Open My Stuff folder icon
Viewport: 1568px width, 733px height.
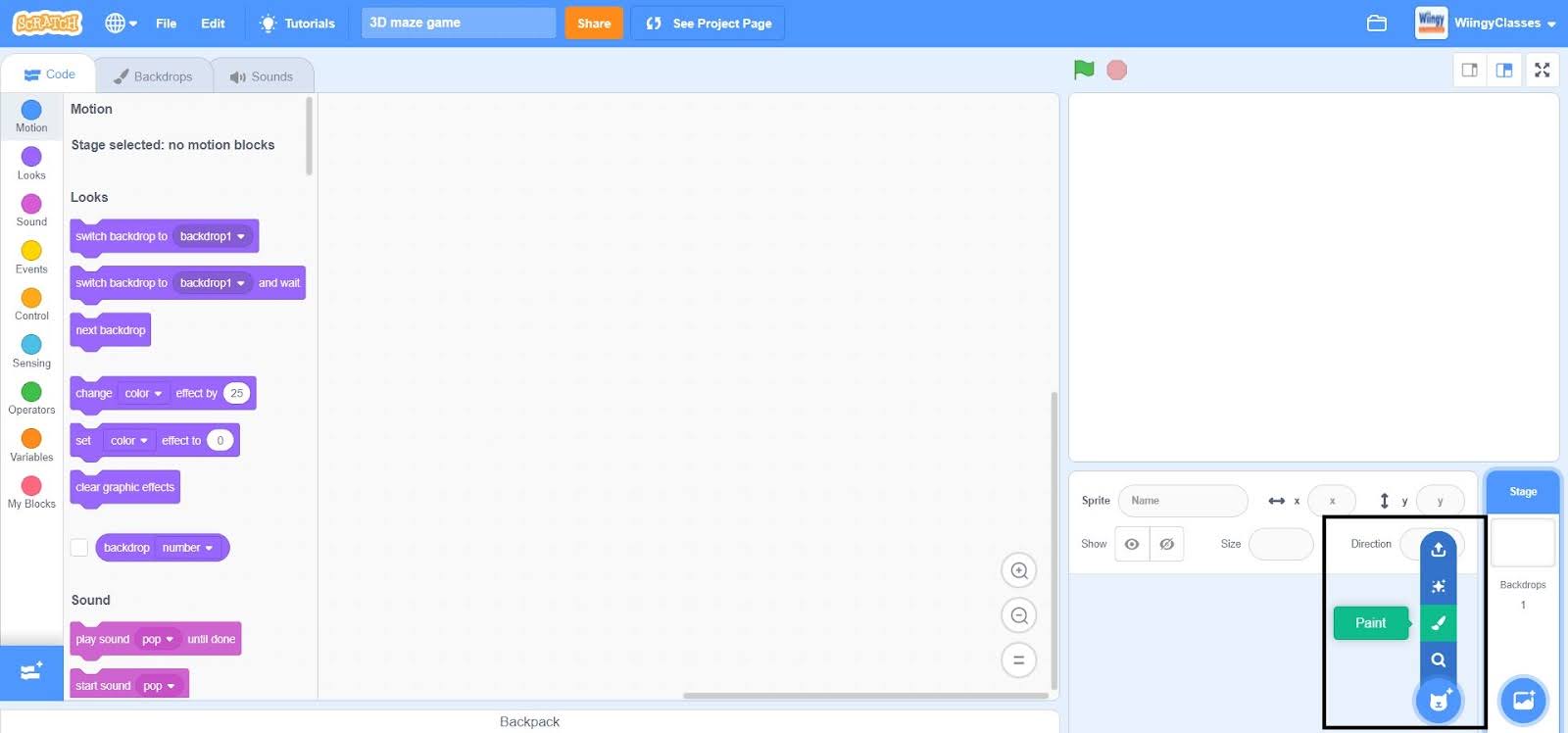[x=1377, y=23]
